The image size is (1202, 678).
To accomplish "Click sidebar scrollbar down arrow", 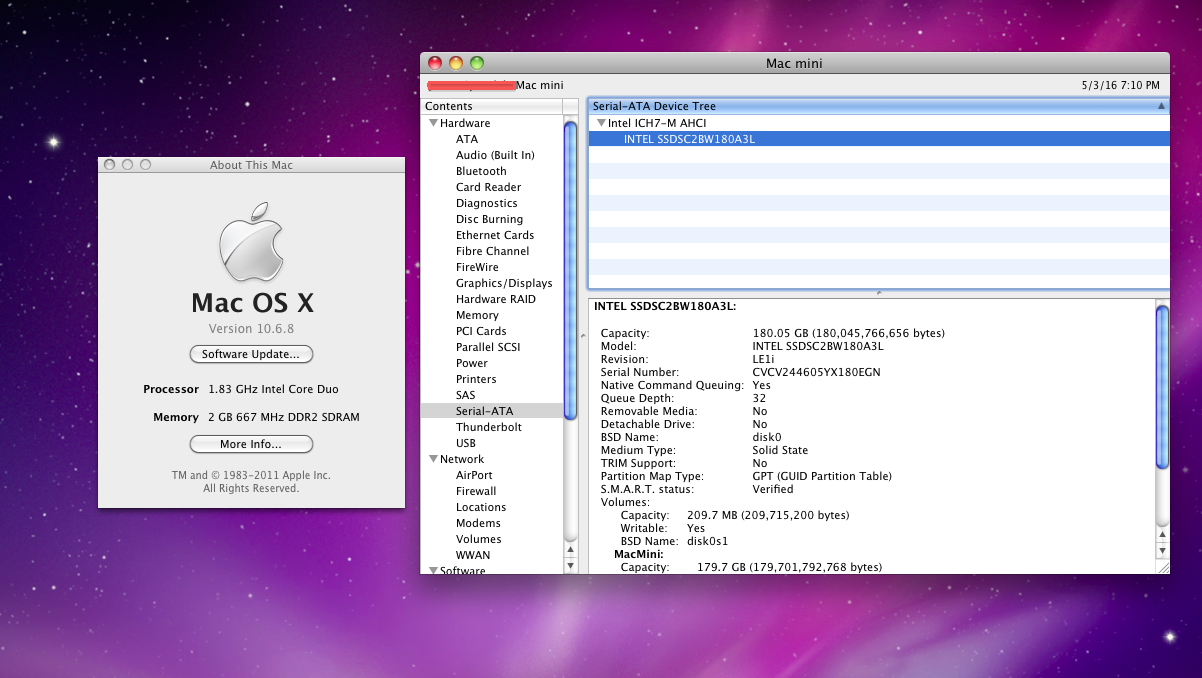I will (571, 566).
